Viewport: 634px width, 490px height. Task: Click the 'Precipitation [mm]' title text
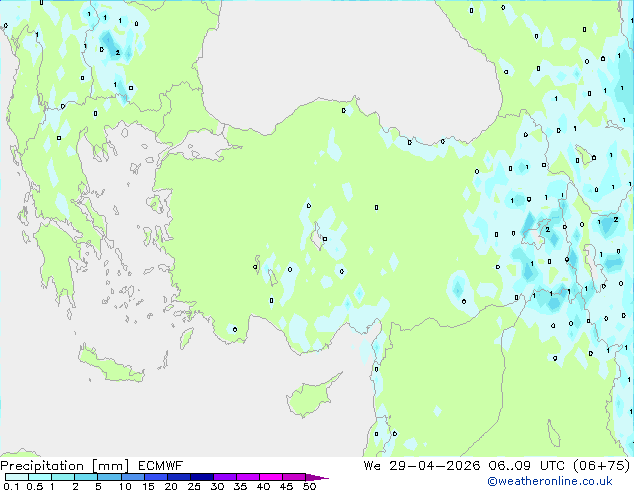click(x=65, y=466)
